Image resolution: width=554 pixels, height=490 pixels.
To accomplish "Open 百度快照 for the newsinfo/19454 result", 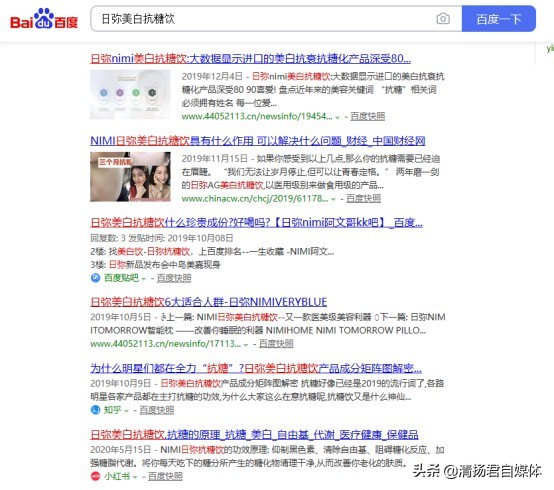I will pos(367,116).
